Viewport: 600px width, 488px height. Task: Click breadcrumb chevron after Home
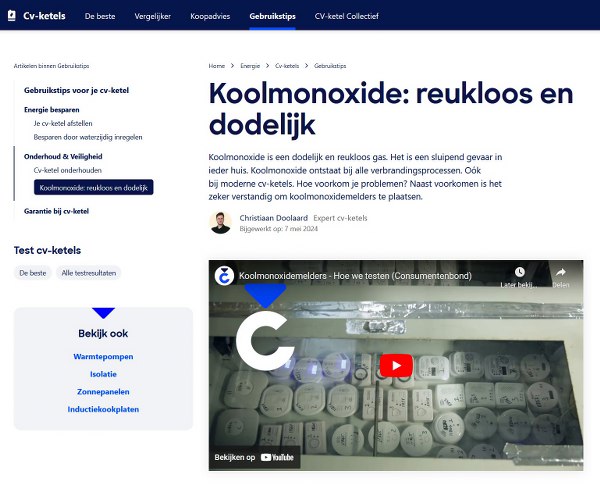[232, 66]
